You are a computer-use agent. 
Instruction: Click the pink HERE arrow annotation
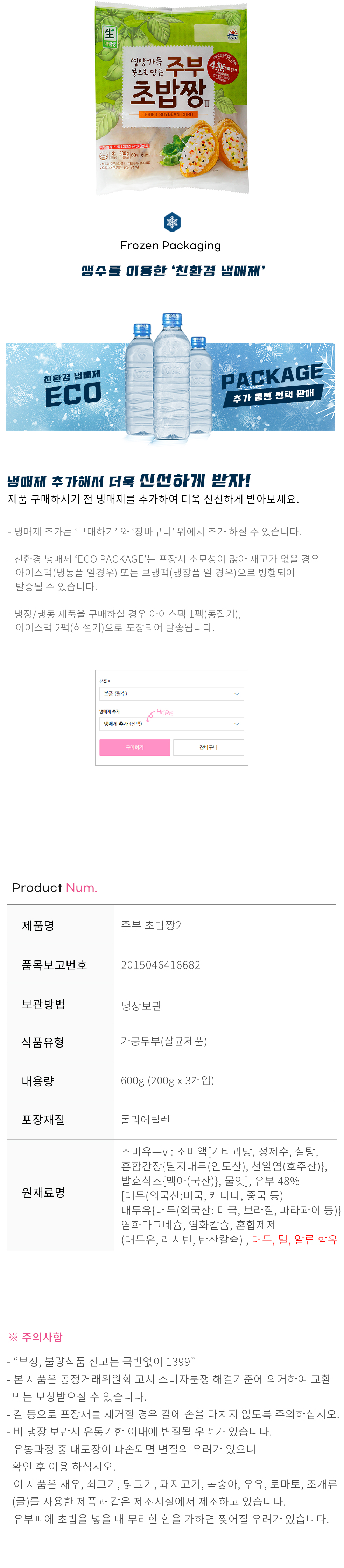(160, 714)
